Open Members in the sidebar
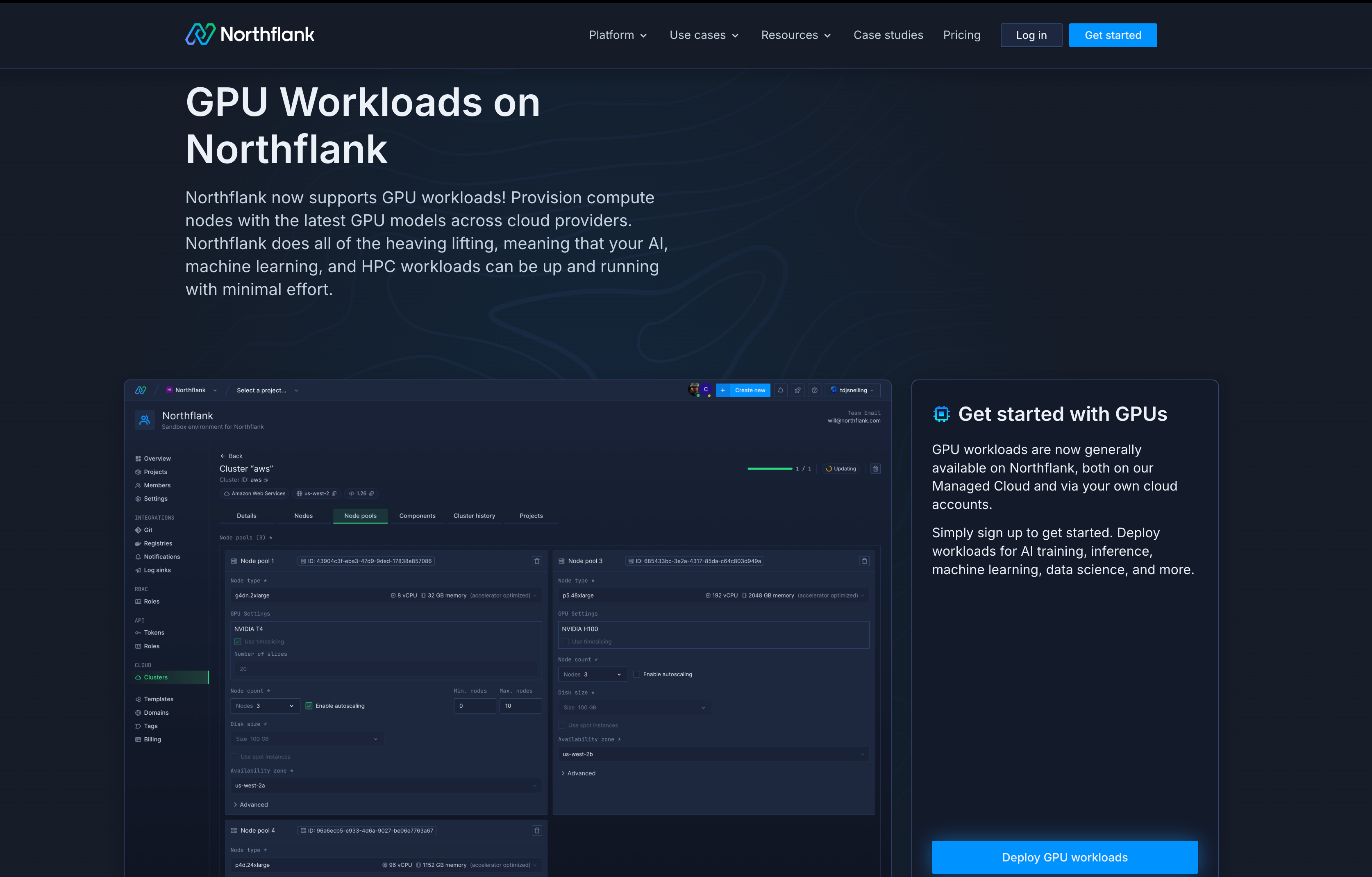1372x877 pixels. 153,486
